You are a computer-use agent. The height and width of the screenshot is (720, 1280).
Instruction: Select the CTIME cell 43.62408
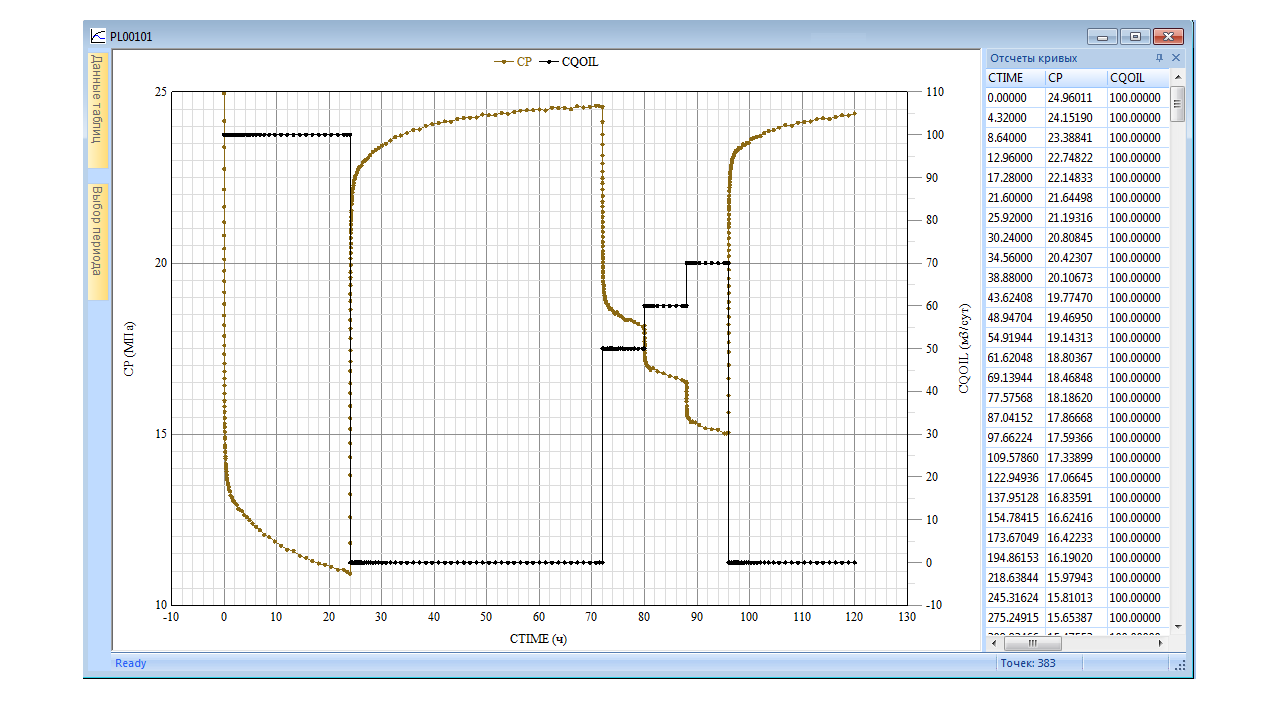[x=1014, y=298]
